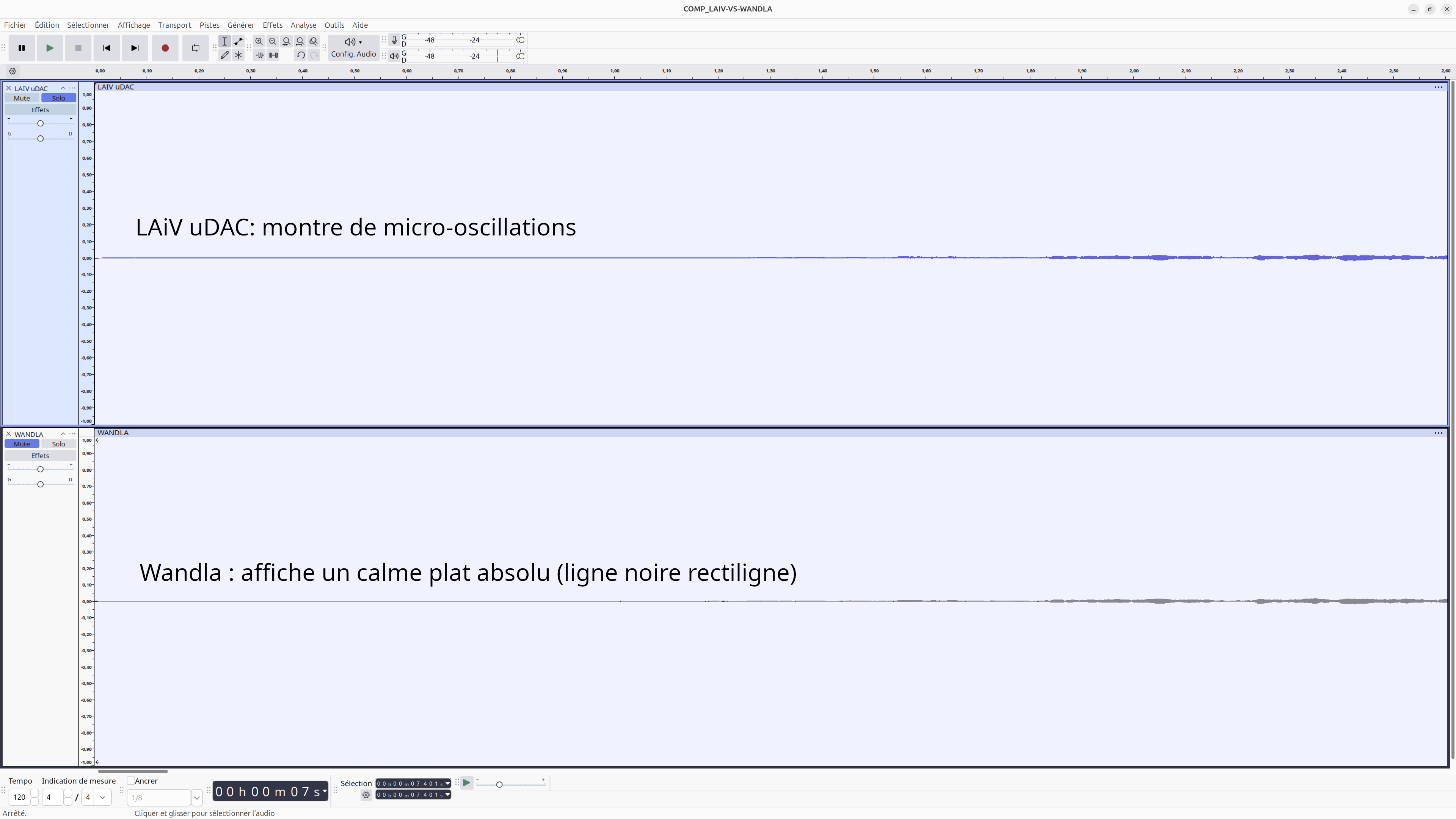The width and height of the screenshot is (1456, 819).
Task: Open the Sélection toolbar settings gear
Action: 366,795
